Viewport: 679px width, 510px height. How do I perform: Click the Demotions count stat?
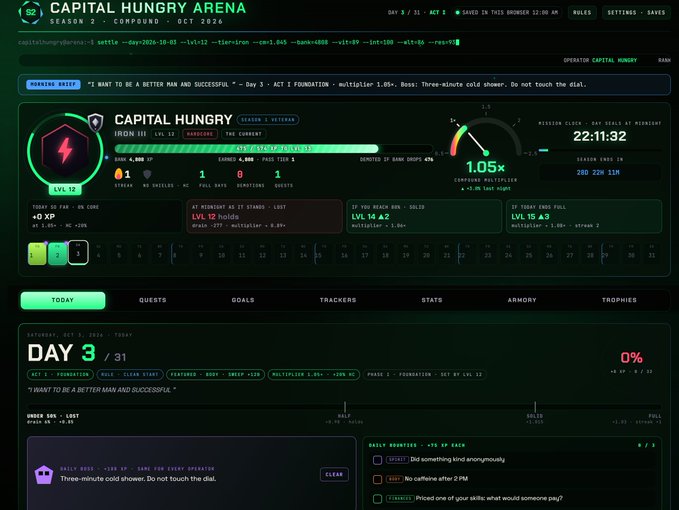tap(240, 174)
